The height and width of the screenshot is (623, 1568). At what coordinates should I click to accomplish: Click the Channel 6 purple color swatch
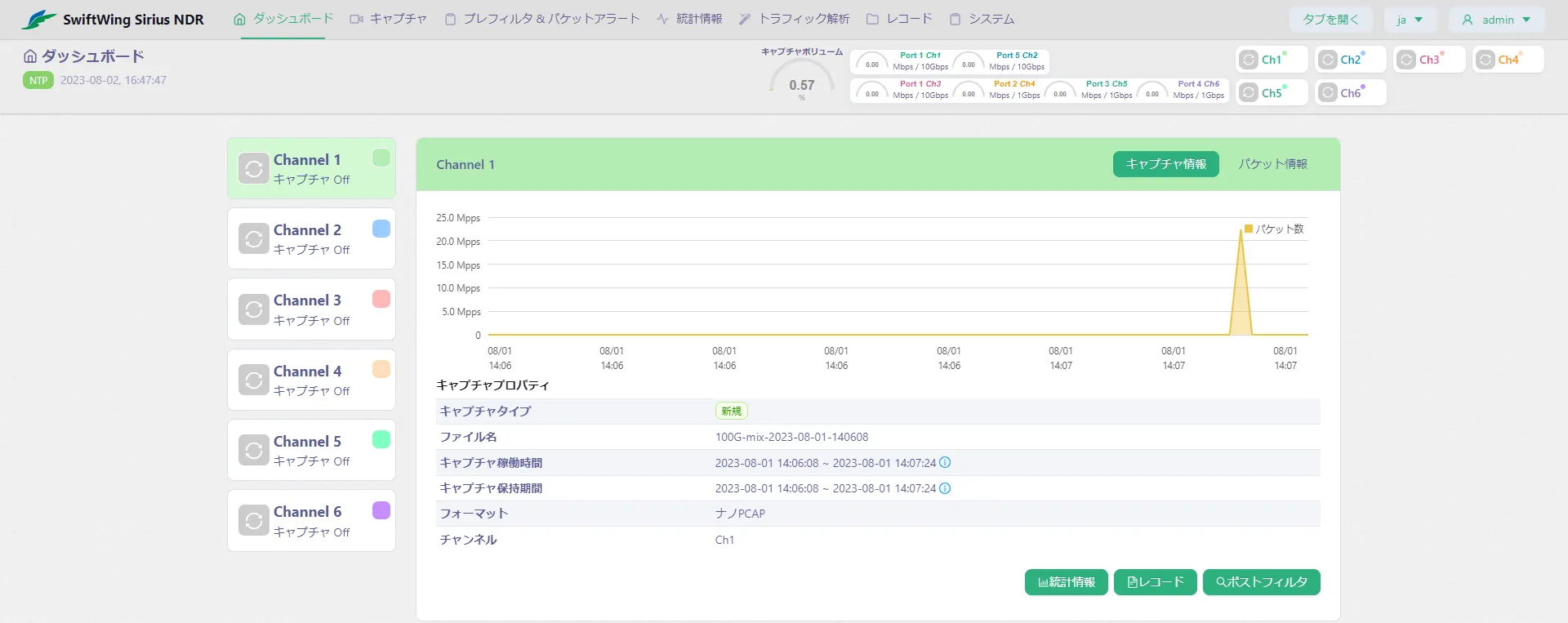tap(381, 510)
